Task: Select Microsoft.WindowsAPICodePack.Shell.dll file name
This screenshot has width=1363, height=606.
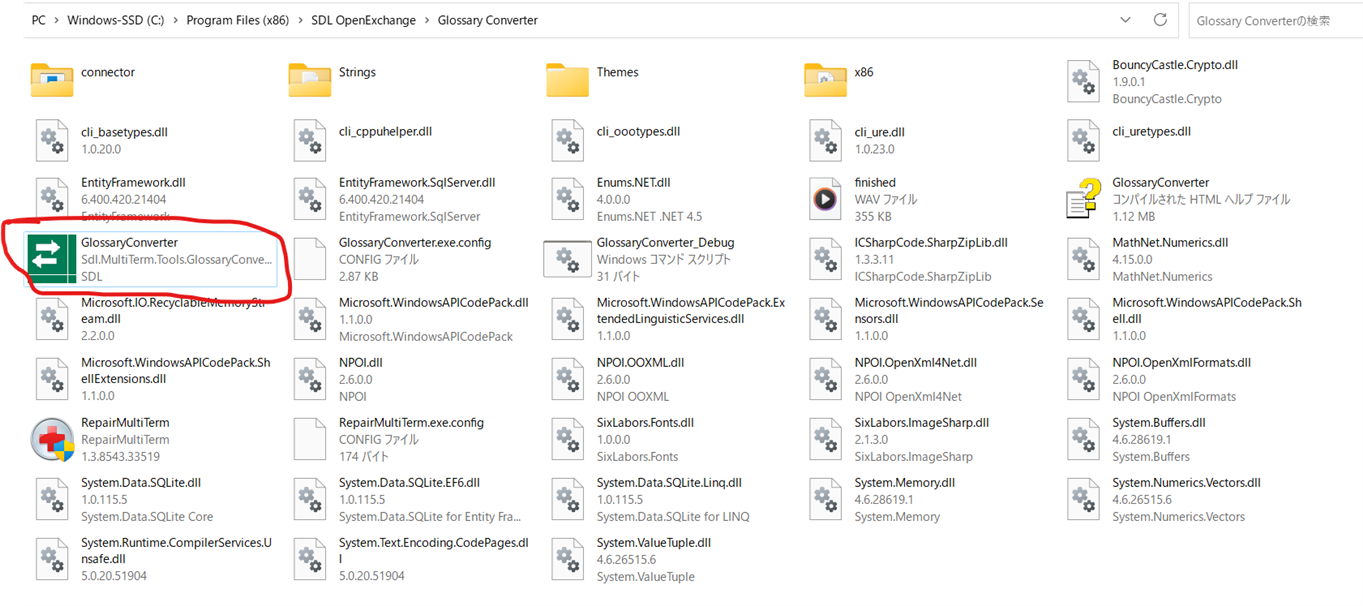Action: coord(1207,310)
